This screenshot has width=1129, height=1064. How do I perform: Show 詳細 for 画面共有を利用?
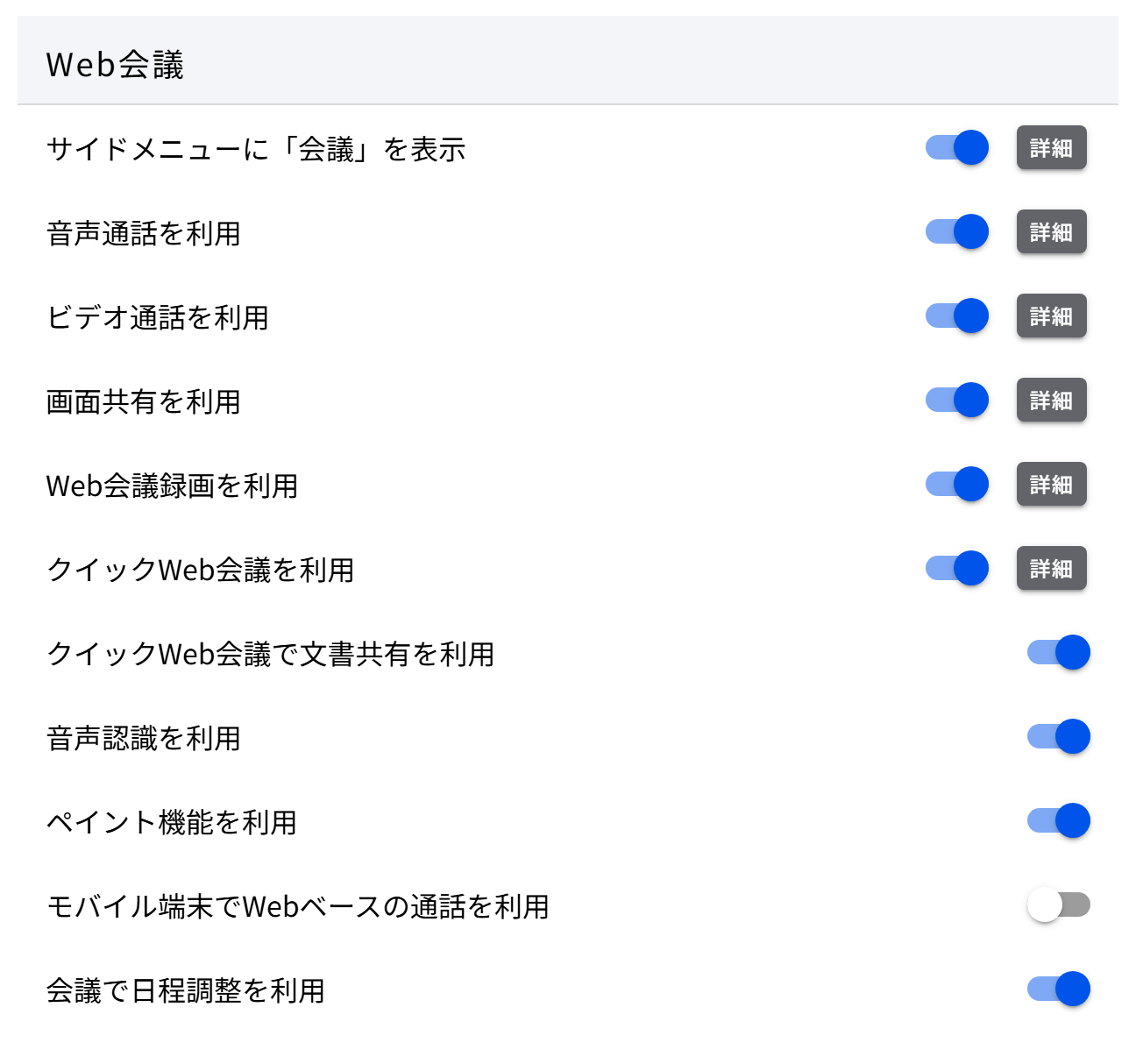click(1051, 400)
